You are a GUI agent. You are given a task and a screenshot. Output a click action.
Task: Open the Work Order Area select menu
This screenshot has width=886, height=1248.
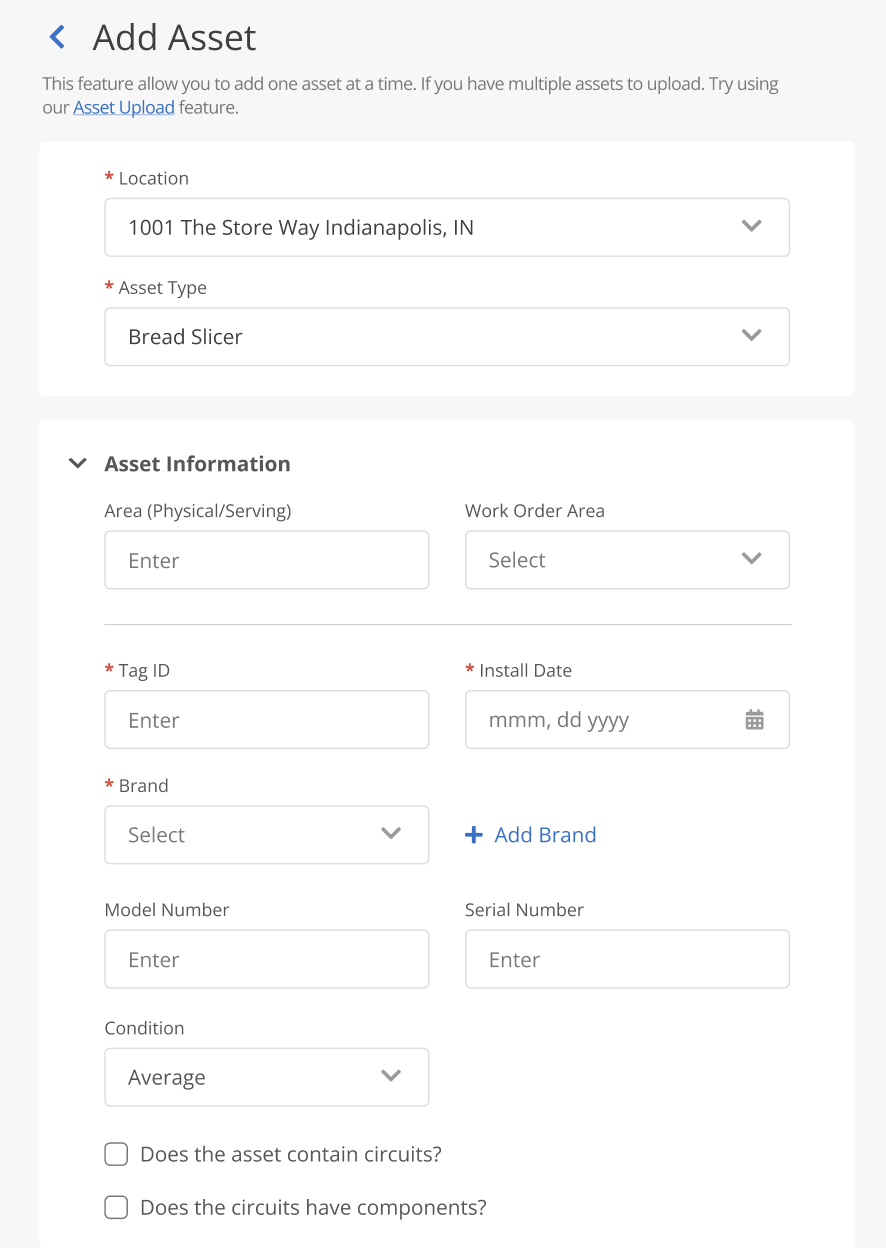tap(627, 560)
